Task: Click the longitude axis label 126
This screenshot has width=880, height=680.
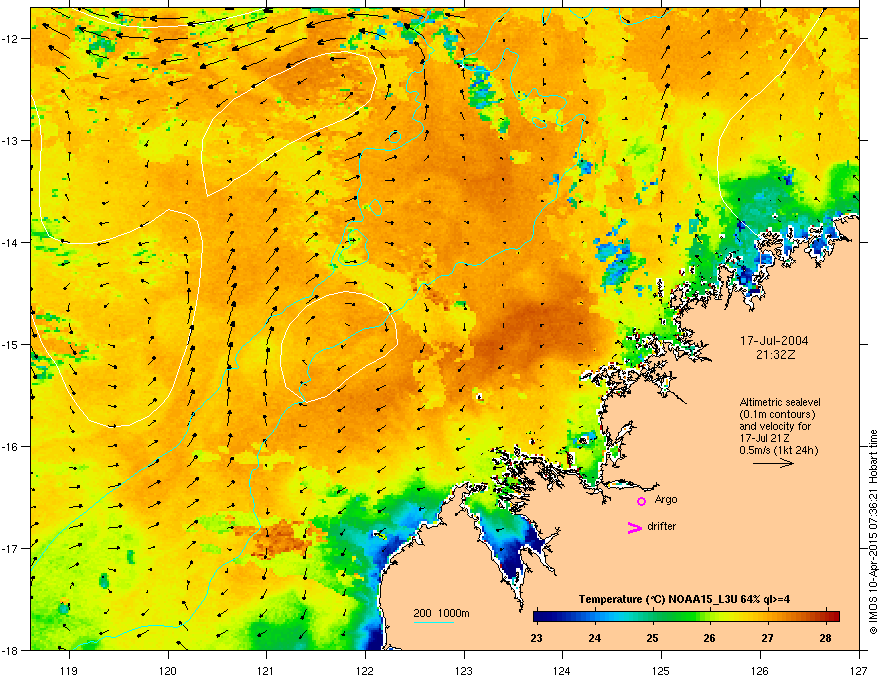Action: coord(760,670)
